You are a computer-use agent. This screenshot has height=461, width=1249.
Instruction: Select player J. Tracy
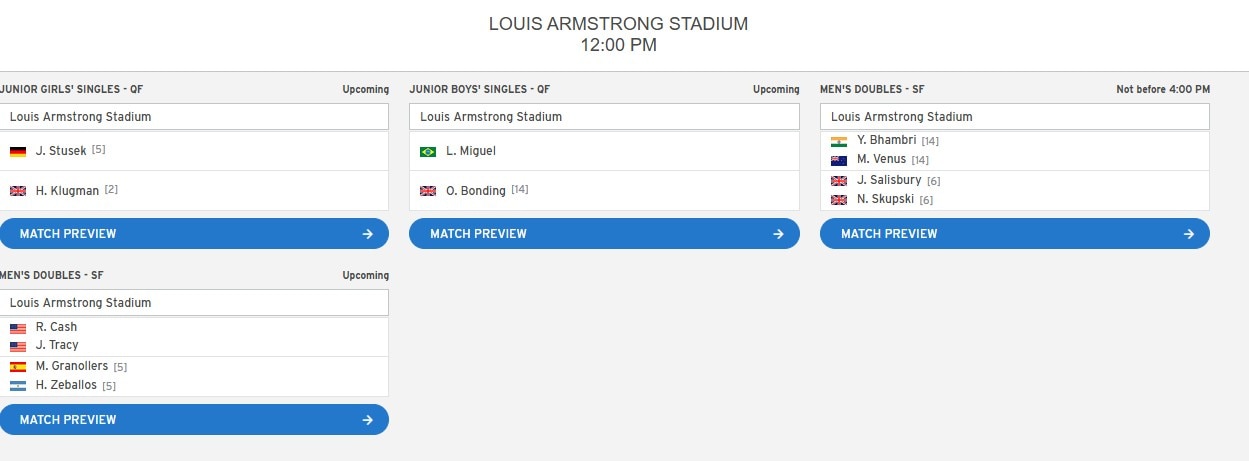pos(57,345)
